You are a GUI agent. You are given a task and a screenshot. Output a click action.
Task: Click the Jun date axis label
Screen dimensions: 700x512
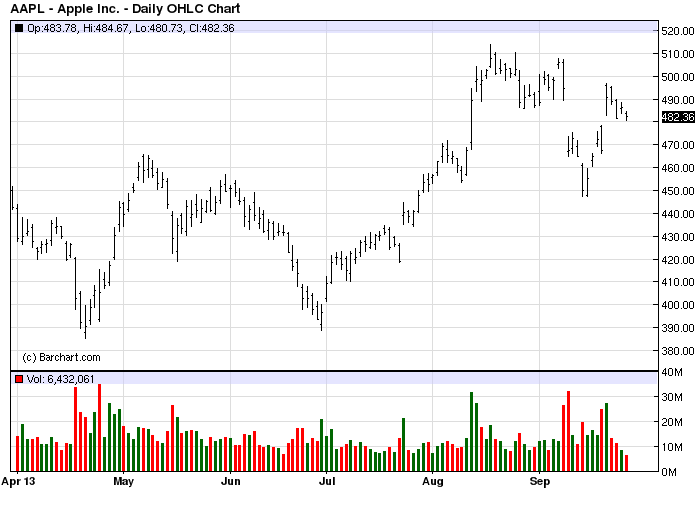pos(231,482)
